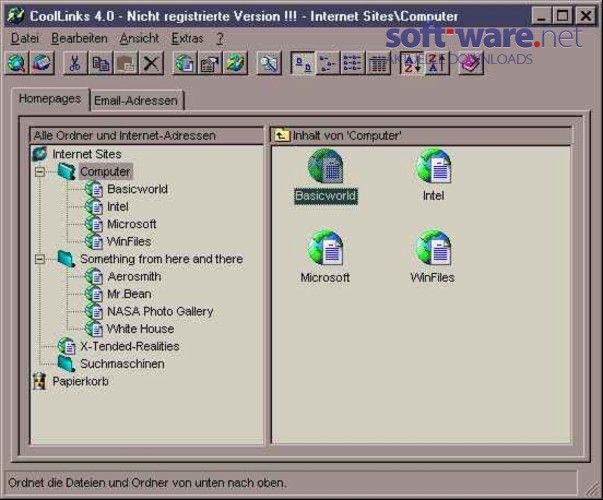603x500 pixels.
Task: Open the ? help menu
Action: [220, 38]
